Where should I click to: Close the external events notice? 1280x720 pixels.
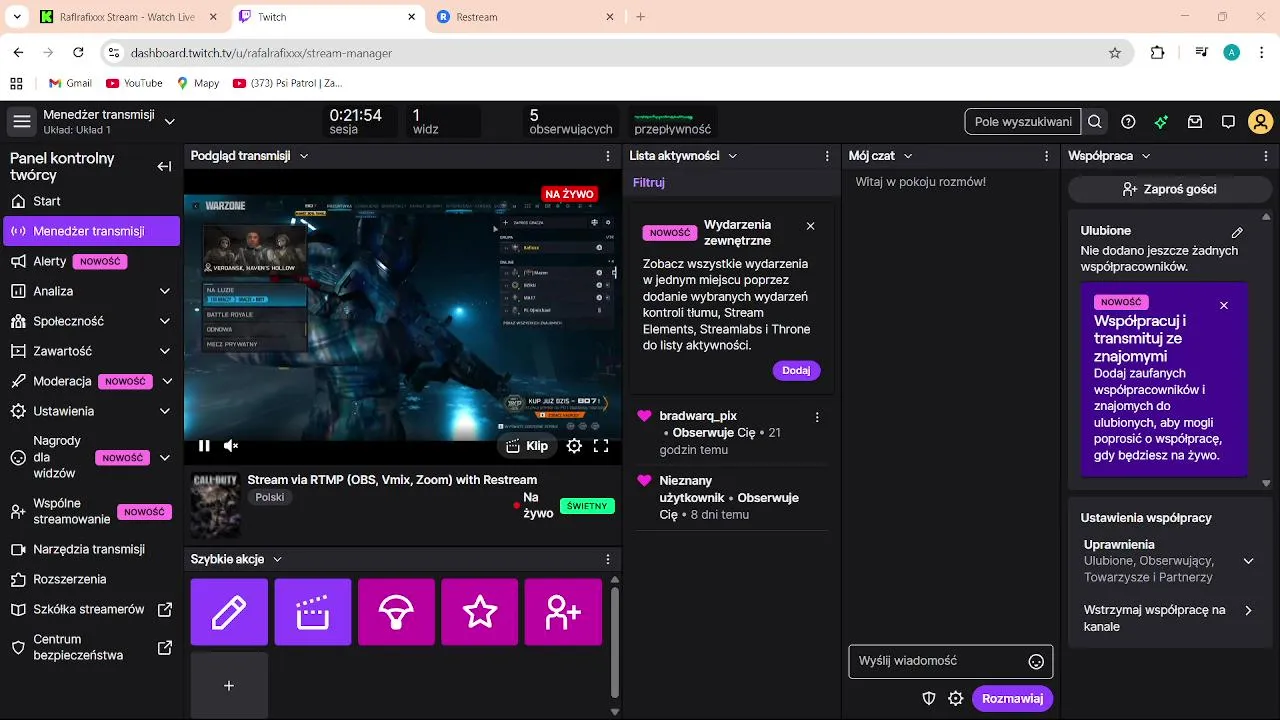[x=810, y=226]
